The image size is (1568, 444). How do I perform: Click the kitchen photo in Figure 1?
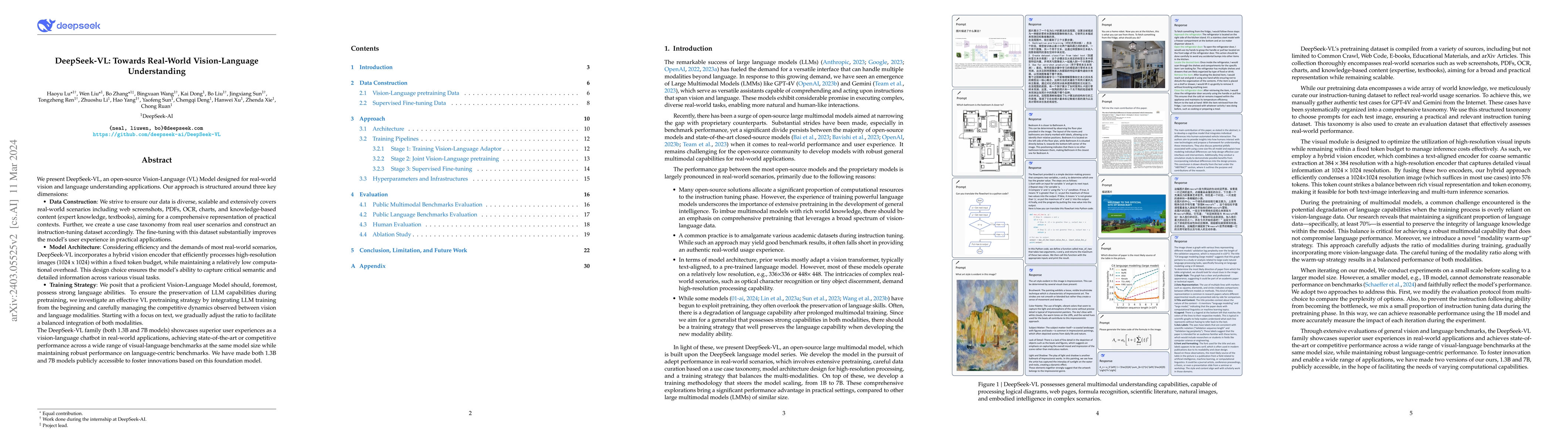pyautogui.click(x=1133, y=64)
